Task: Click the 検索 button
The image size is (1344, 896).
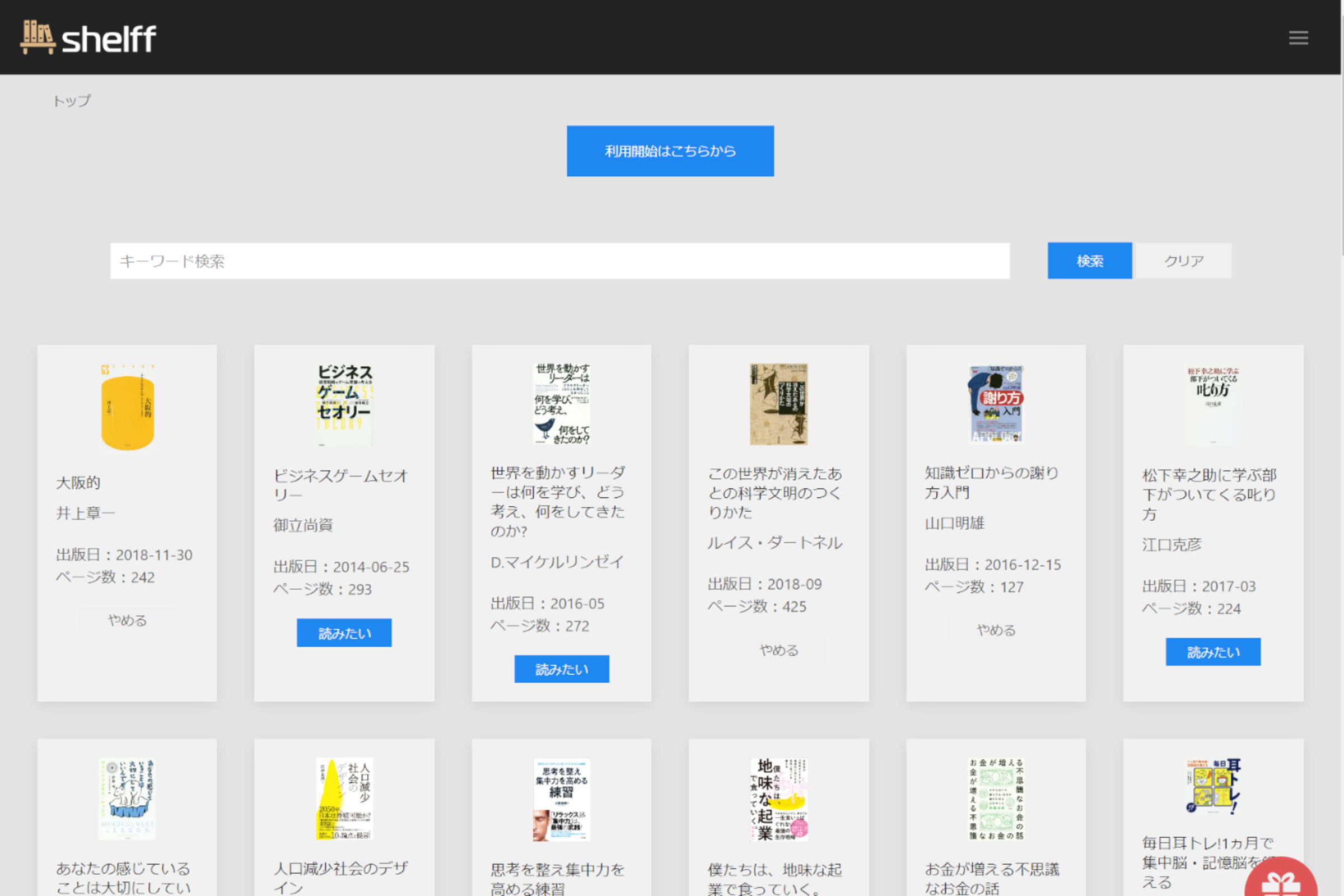Action: [1090, 261]
